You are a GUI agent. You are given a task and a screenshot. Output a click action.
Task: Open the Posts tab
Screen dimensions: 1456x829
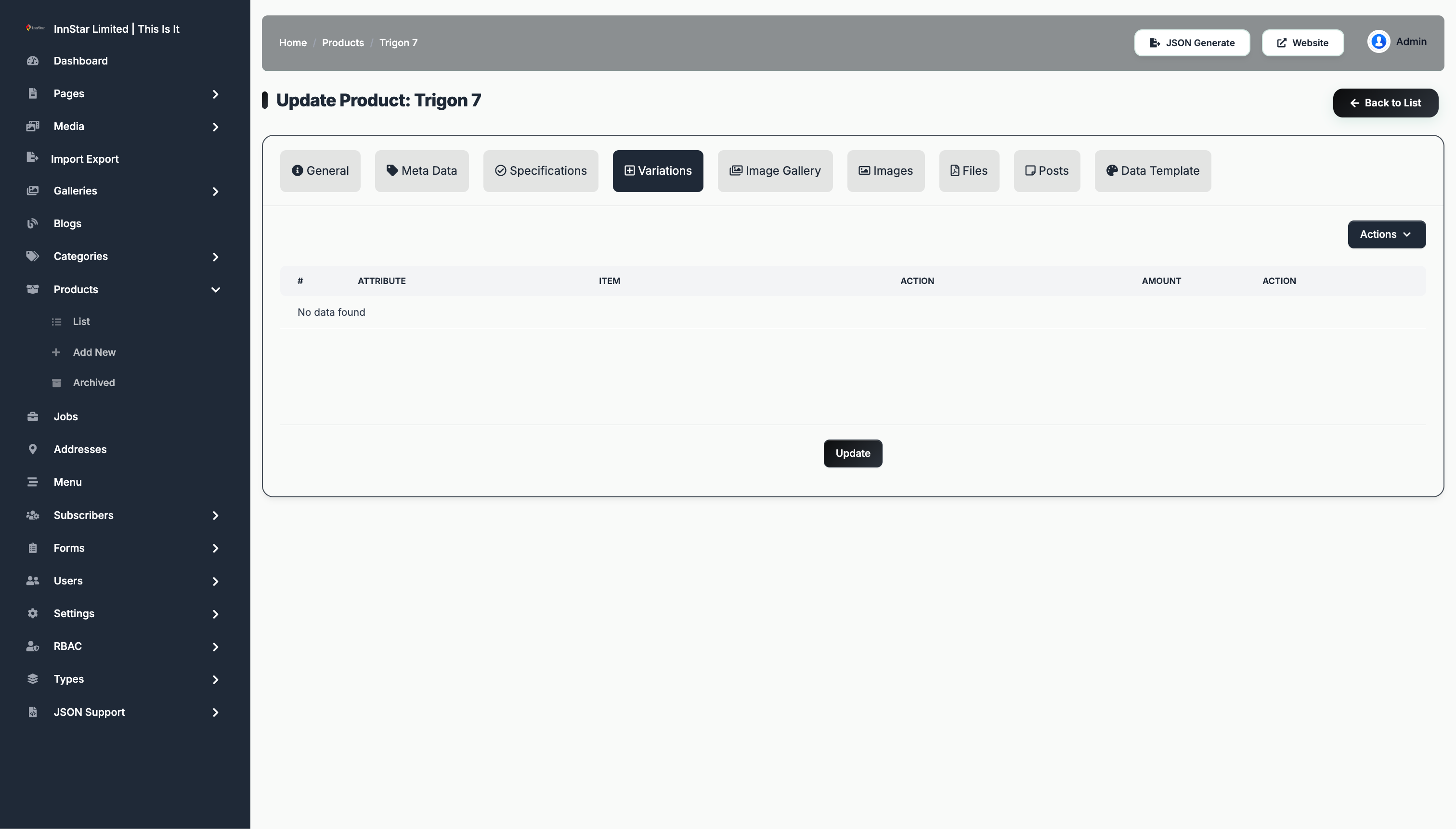[1047, 171]
